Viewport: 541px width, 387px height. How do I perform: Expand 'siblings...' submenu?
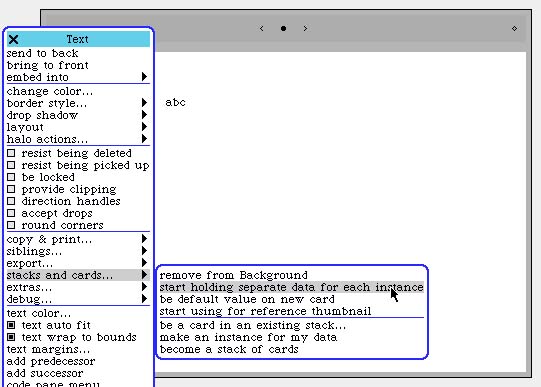(x=78, y=251)
